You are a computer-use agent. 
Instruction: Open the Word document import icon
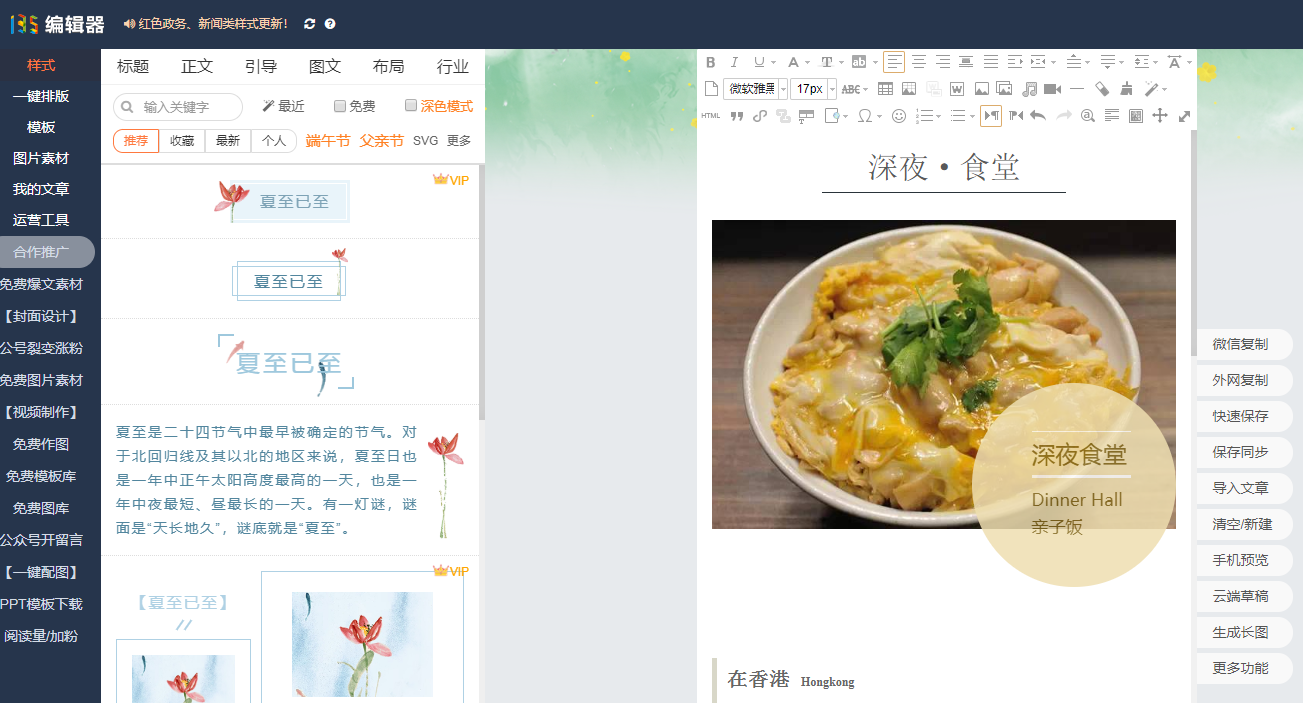(x=955, y=88)
